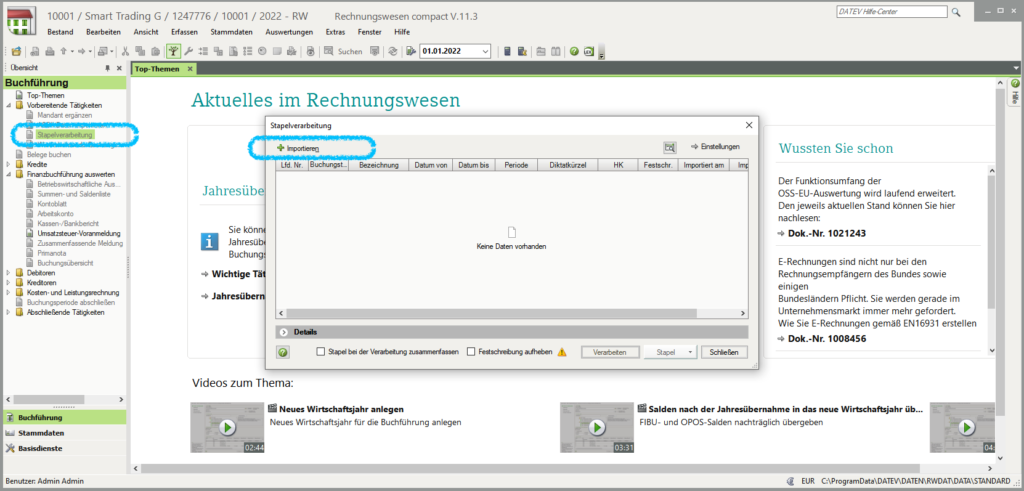Click the magnifier icon beside DATEV Hilfe-Center
1024x491 pixels.
pyautogui.click(x=956, y=12)
